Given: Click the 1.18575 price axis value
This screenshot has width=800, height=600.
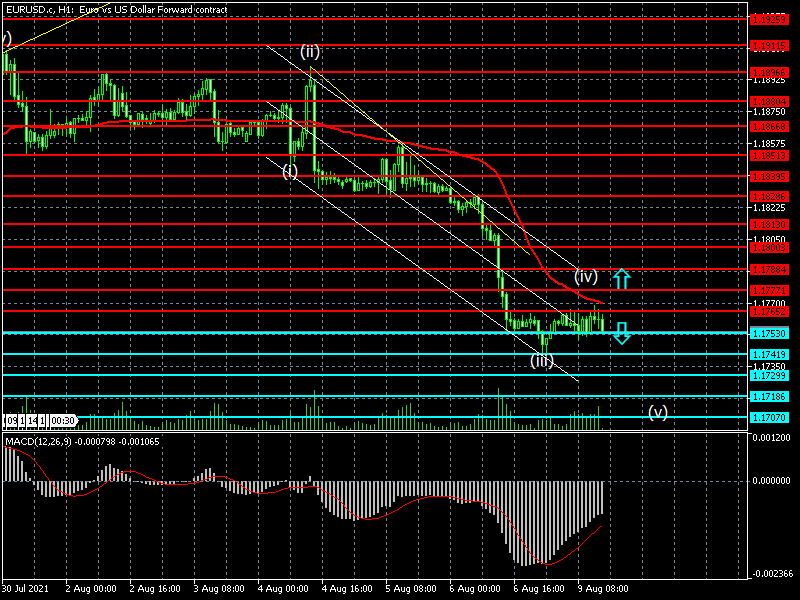Looking at the screenshot, I should pyautogui.click(x=769, y=144).
